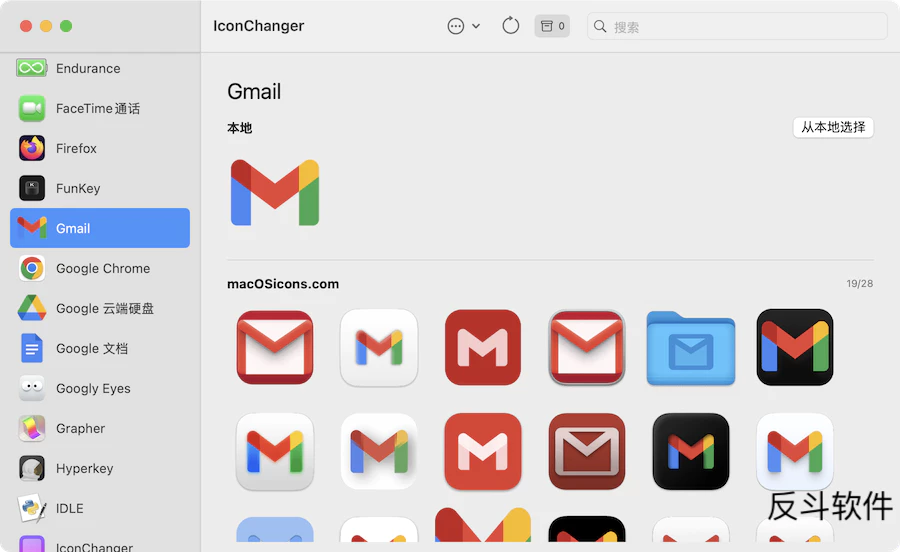Choose the dark red envelope icon, second row
The image size is (900, 552).
point(587,452)
